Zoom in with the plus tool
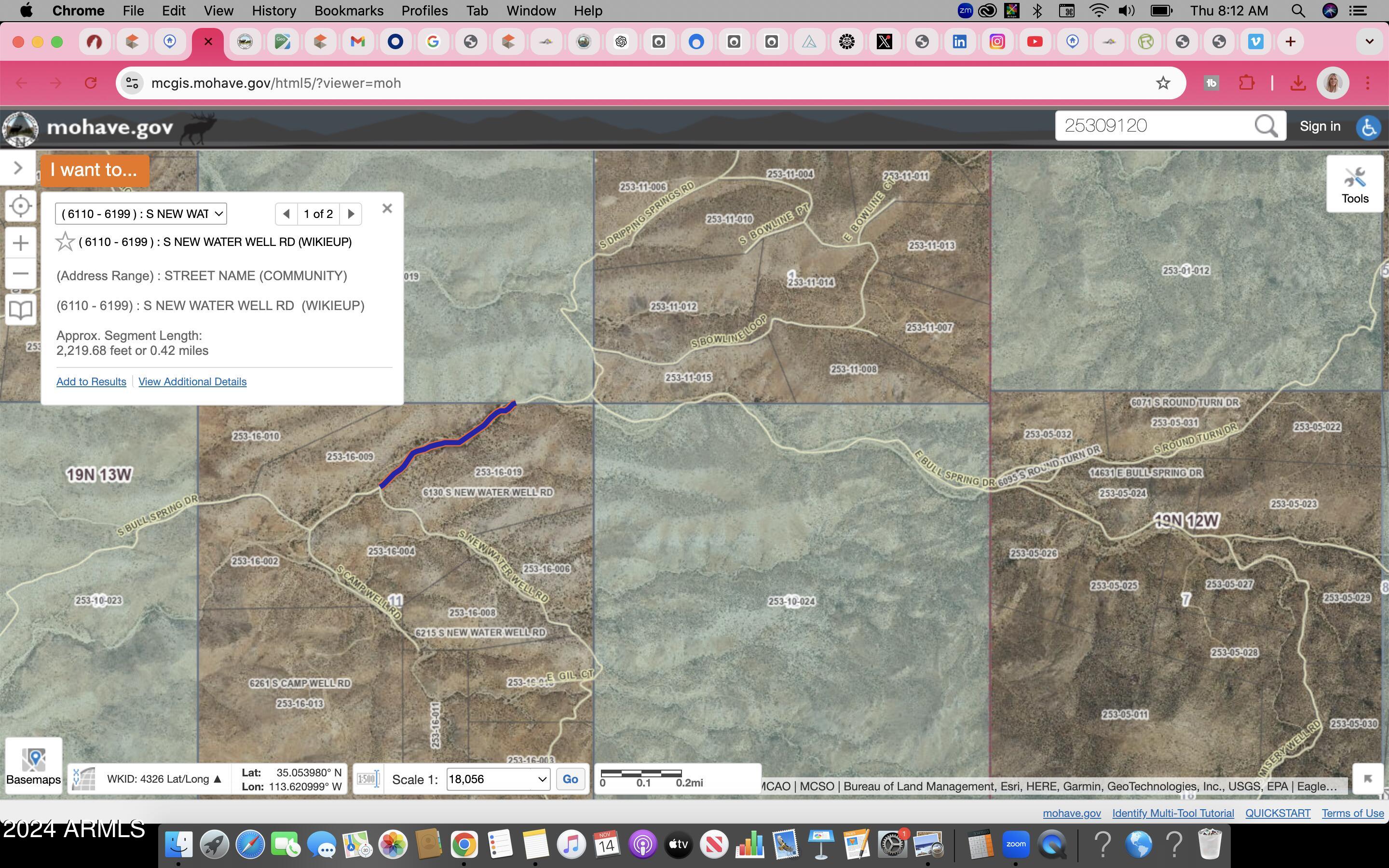This screenshot has height=868, width=1389. point(21,242)
